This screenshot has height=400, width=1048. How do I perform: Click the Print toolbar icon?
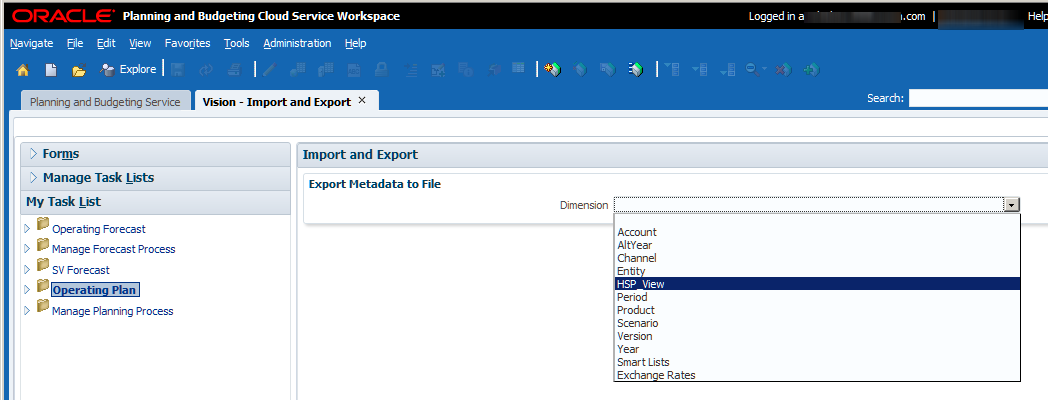(233, 69)
